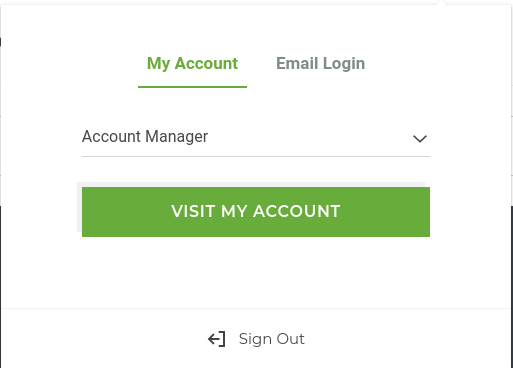Click the Sign Out text link
This screenshot has width=513, height=368.
pyautogui.click(x=271, y=339)
